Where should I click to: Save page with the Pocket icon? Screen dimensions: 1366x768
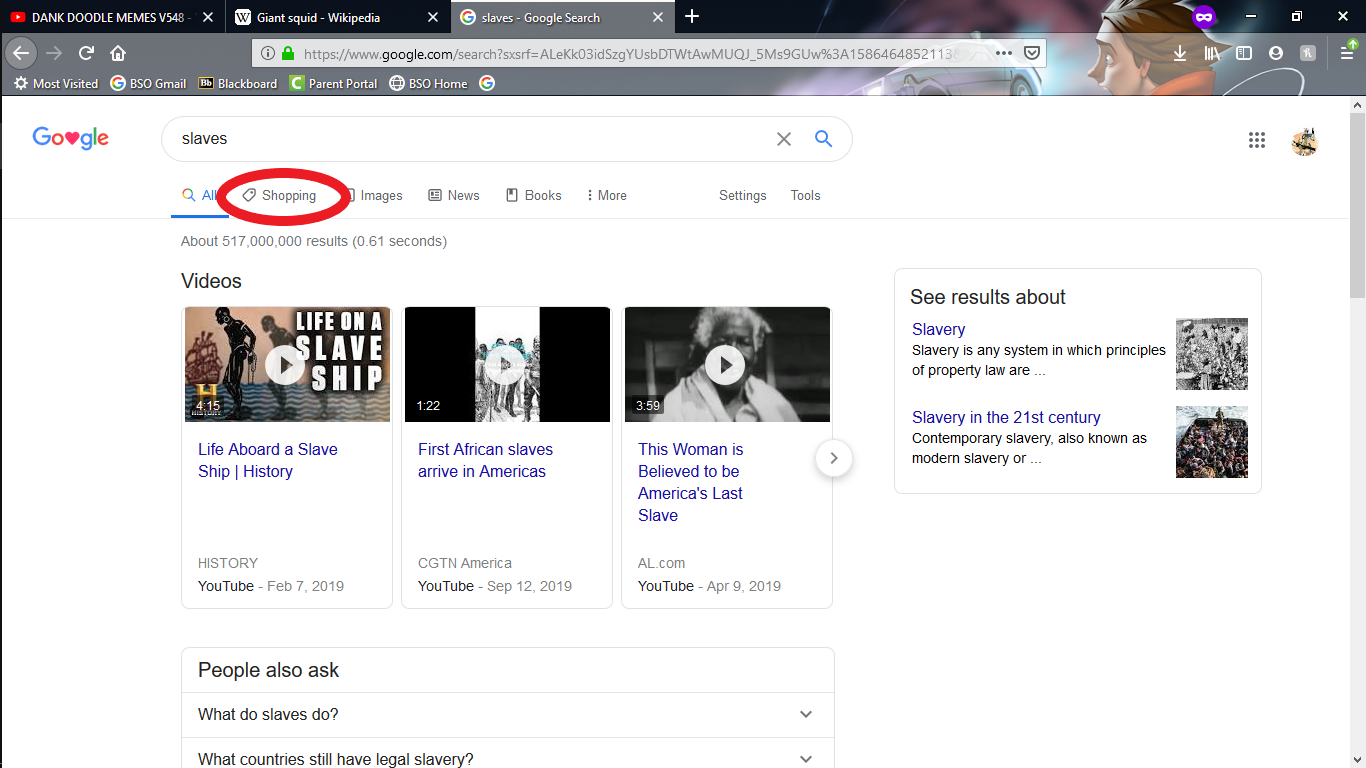point(1032,53)
